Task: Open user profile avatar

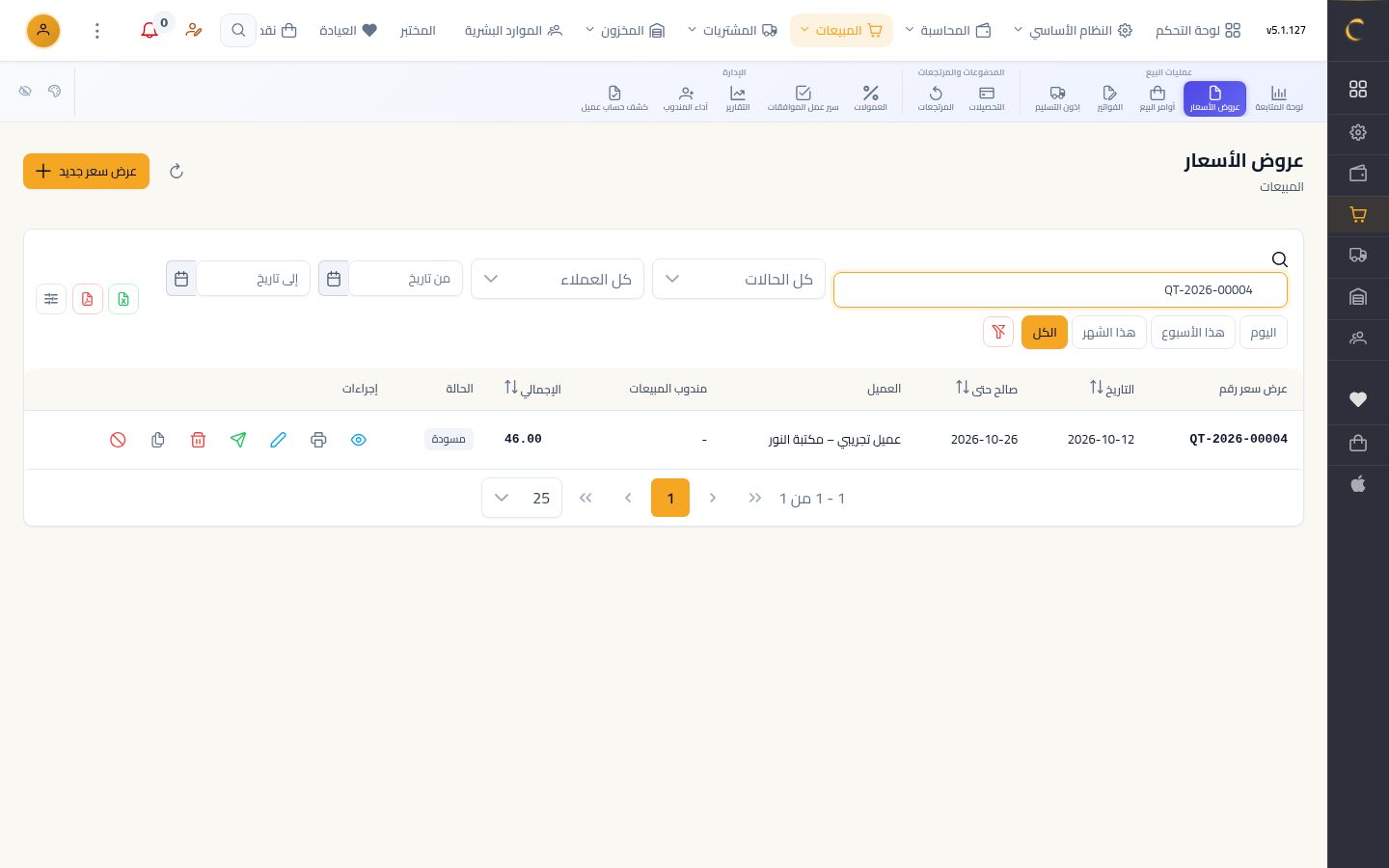Action: point(42,31)
